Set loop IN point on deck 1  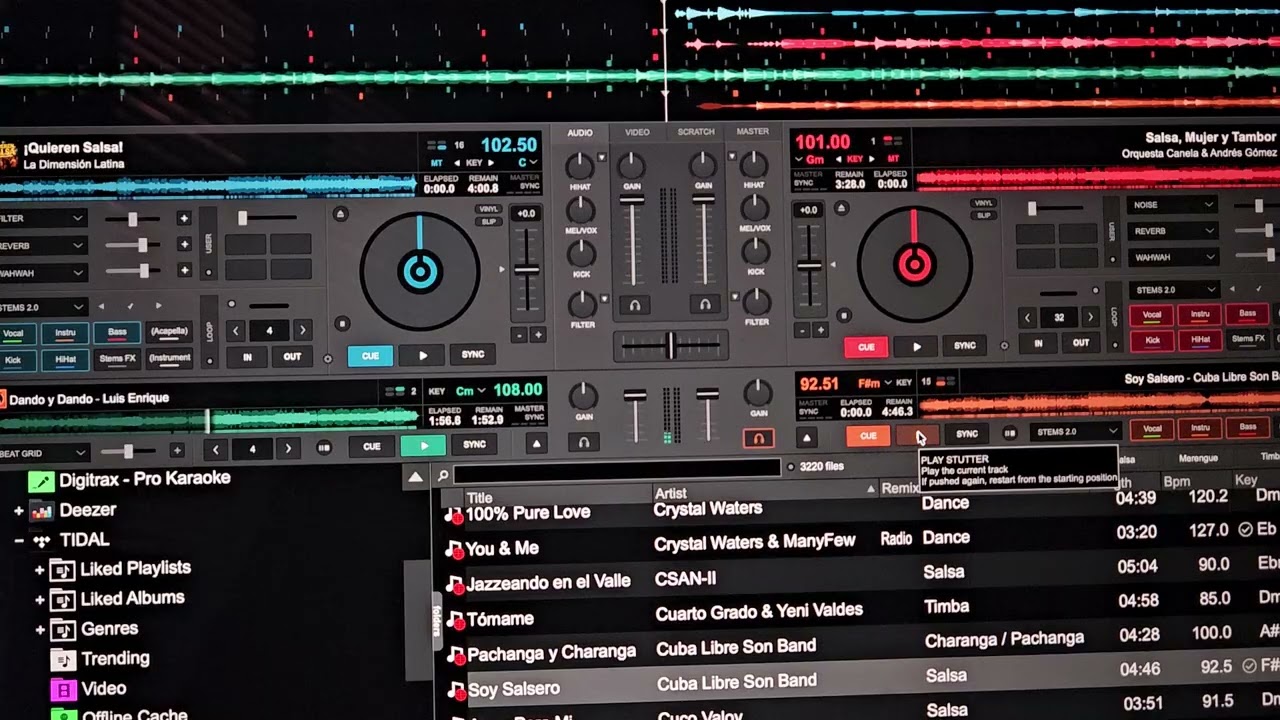pyautogui.click(x=247, y=356)
